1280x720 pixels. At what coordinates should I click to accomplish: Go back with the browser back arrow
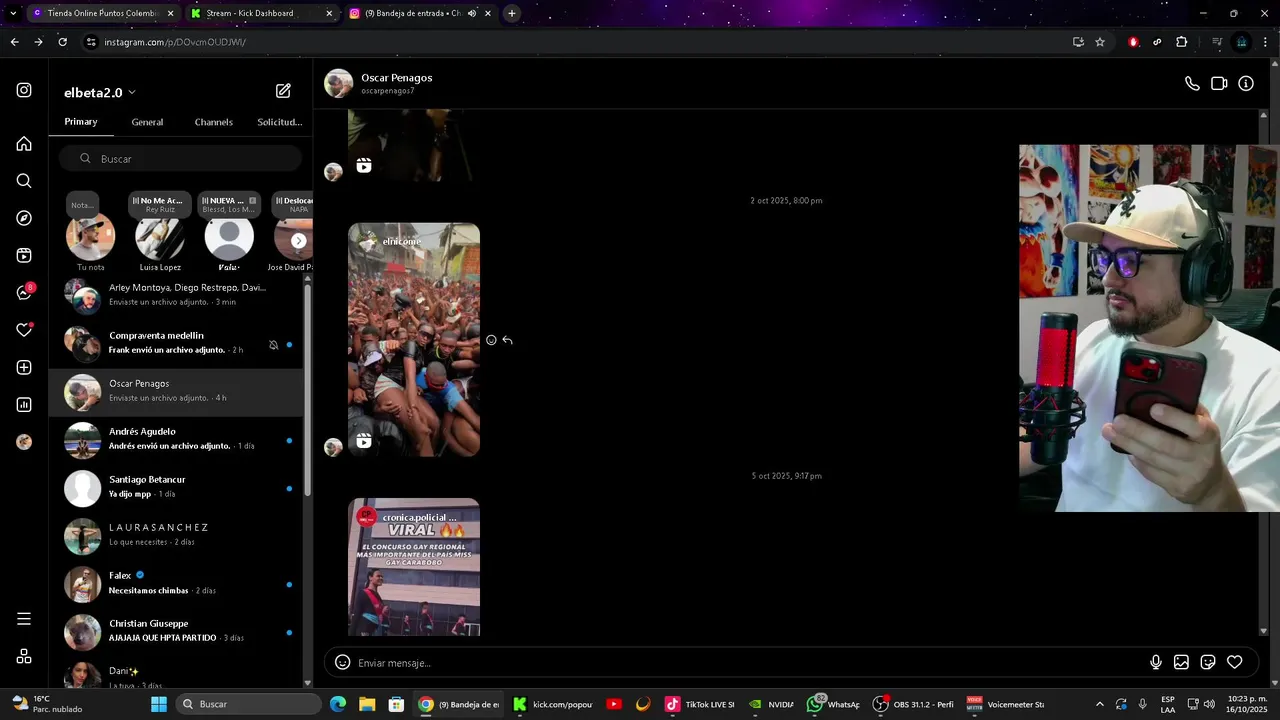point(14,42)
